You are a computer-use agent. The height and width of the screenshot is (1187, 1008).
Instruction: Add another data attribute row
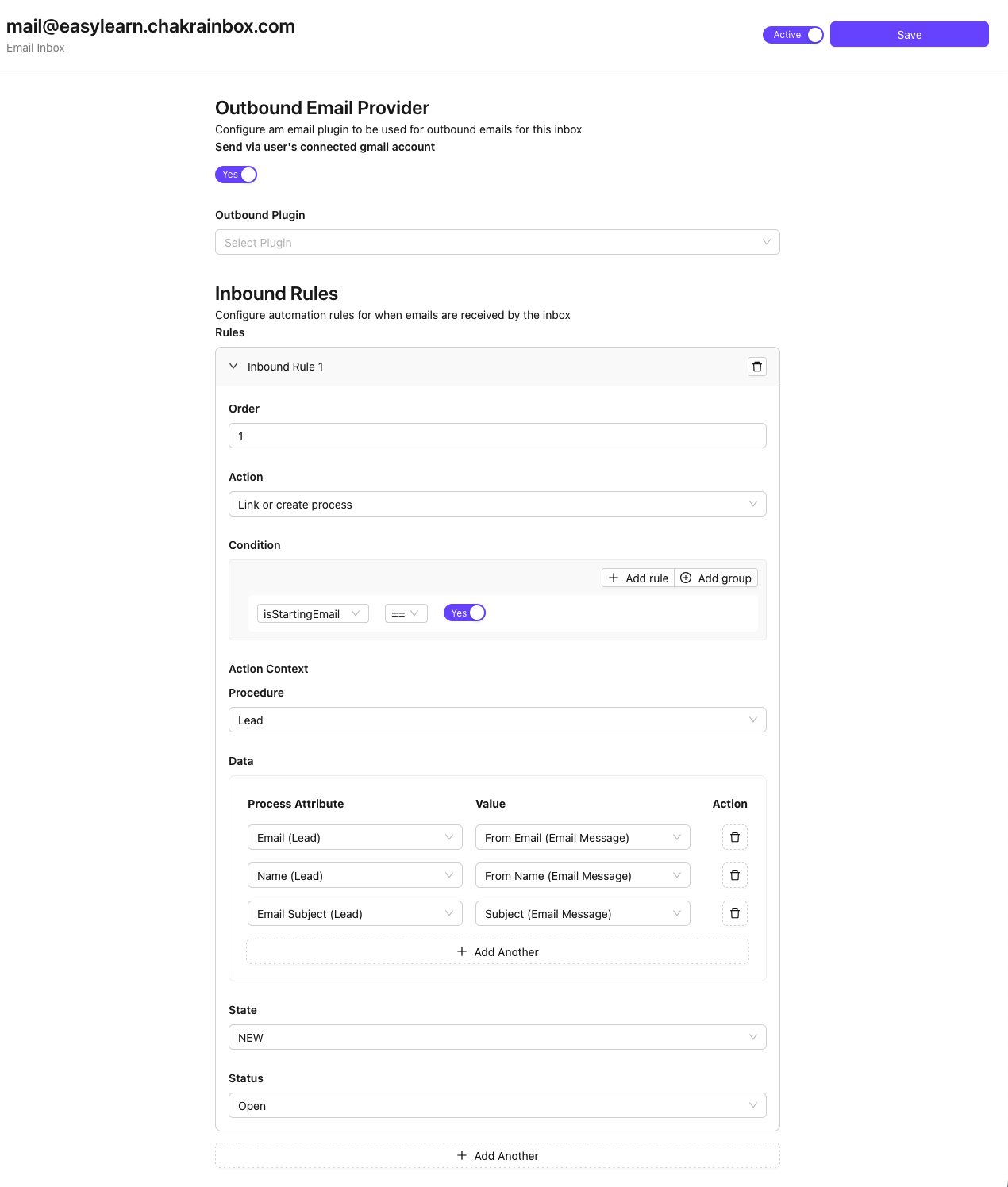point(498,952)
